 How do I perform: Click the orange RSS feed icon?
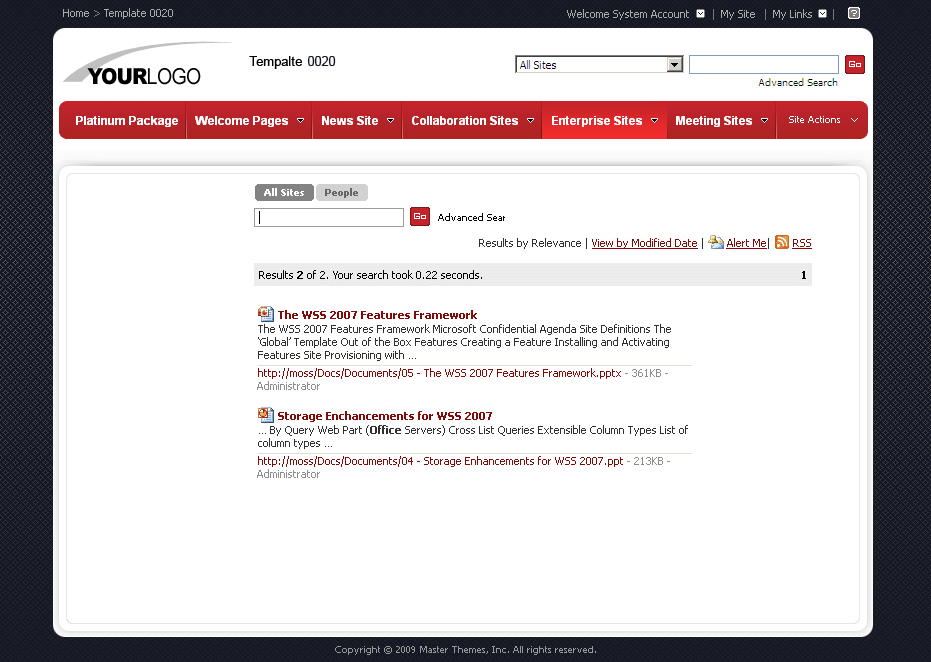pyautogui.click(x=781, y=242)
